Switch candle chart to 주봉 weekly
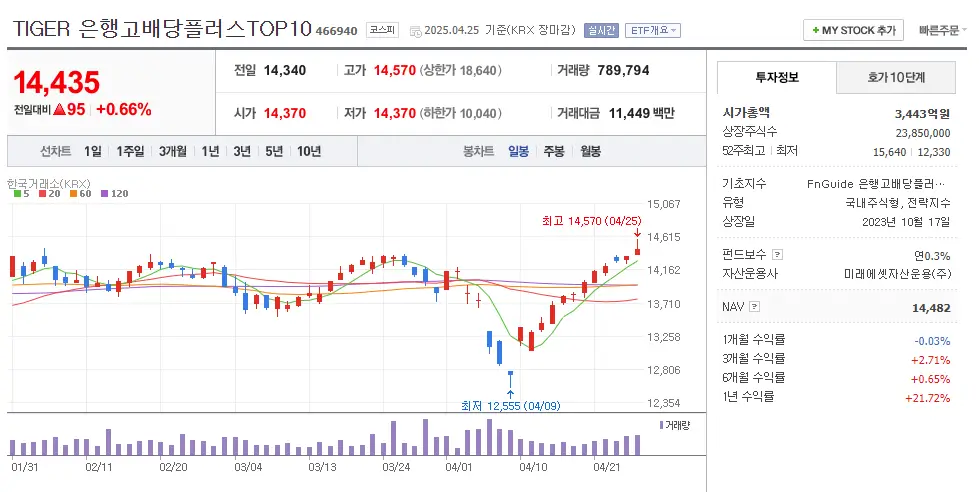This screenshot has height=492, width=979. 553,151
